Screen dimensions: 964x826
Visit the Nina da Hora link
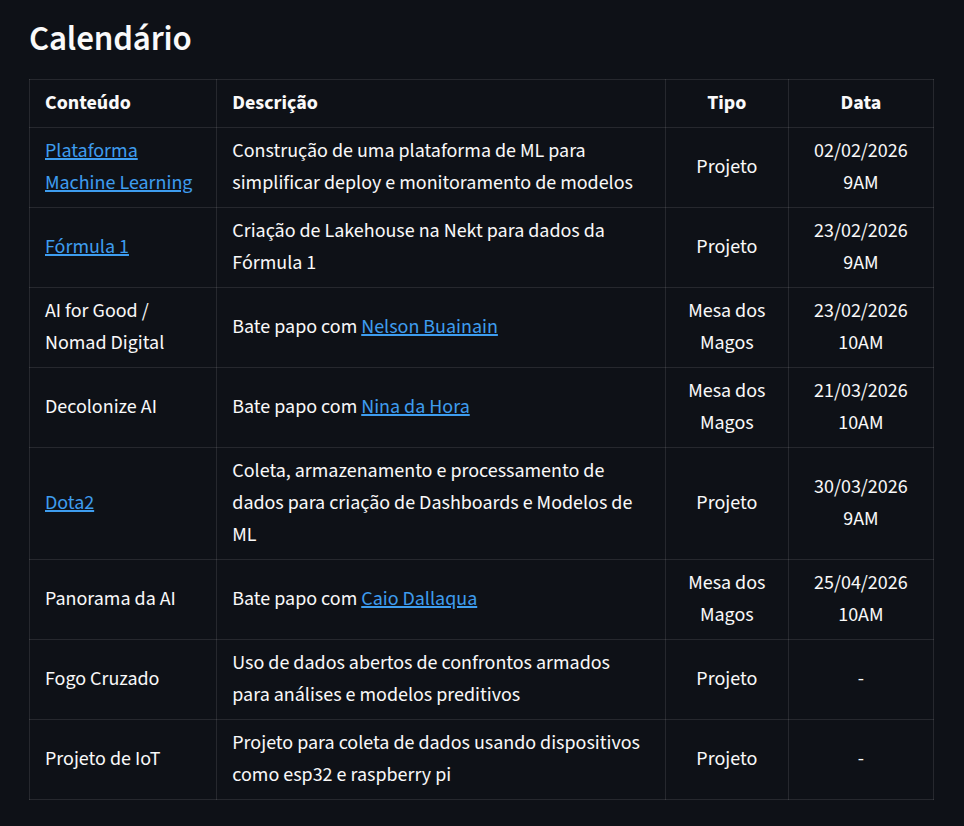click(x=415, y=407)
